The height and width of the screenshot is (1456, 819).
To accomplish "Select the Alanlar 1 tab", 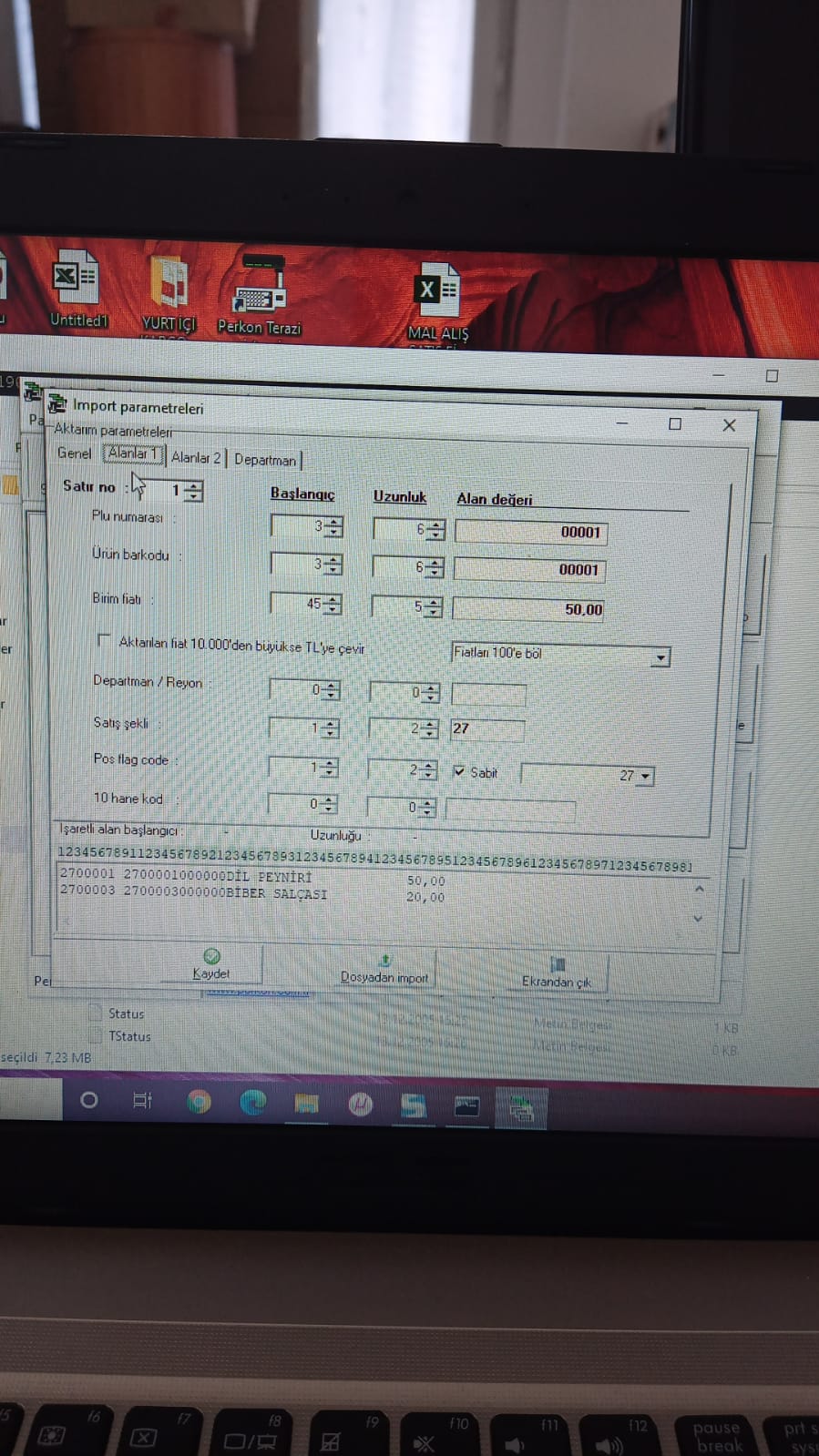I will click(x=133, y=453).
